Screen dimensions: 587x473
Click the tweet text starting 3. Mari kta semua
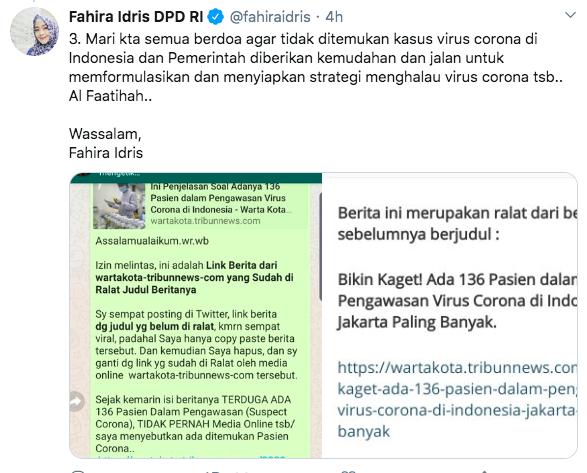[x=316, y=67]
